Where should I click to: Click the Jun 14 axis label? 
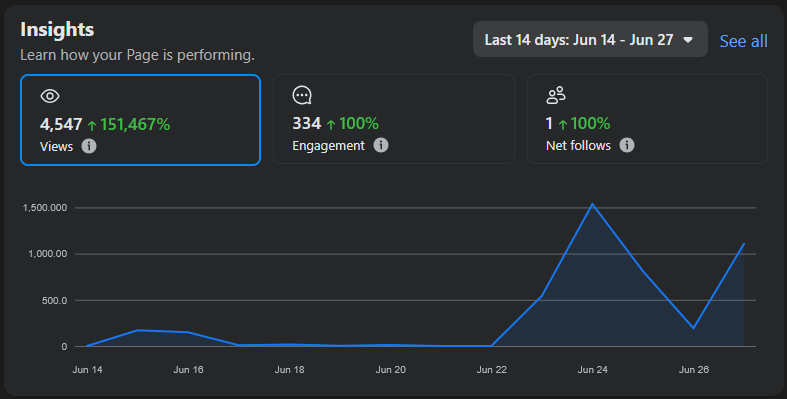[x=87, y=369]
